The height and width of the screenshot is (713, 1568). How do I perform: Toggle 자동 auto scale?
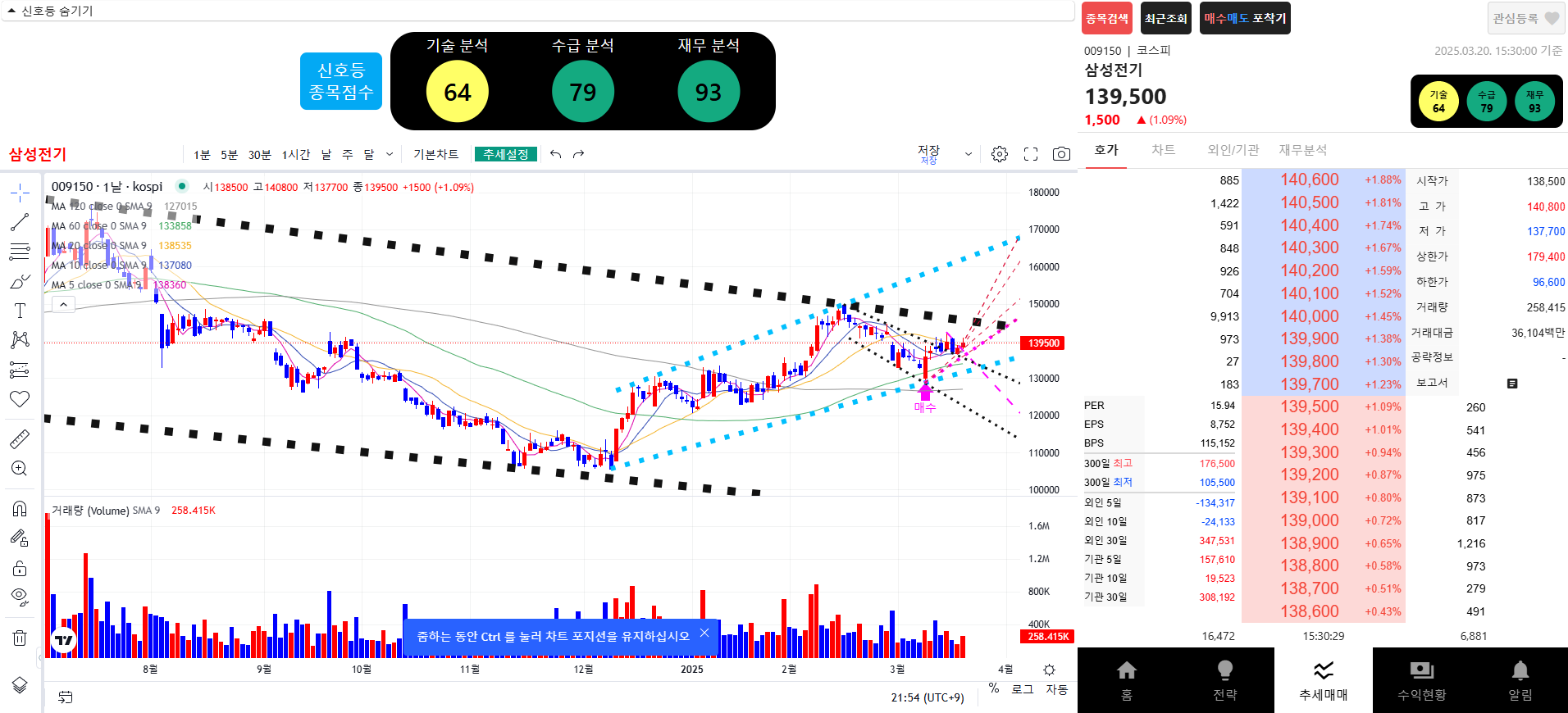[1057, 689]
